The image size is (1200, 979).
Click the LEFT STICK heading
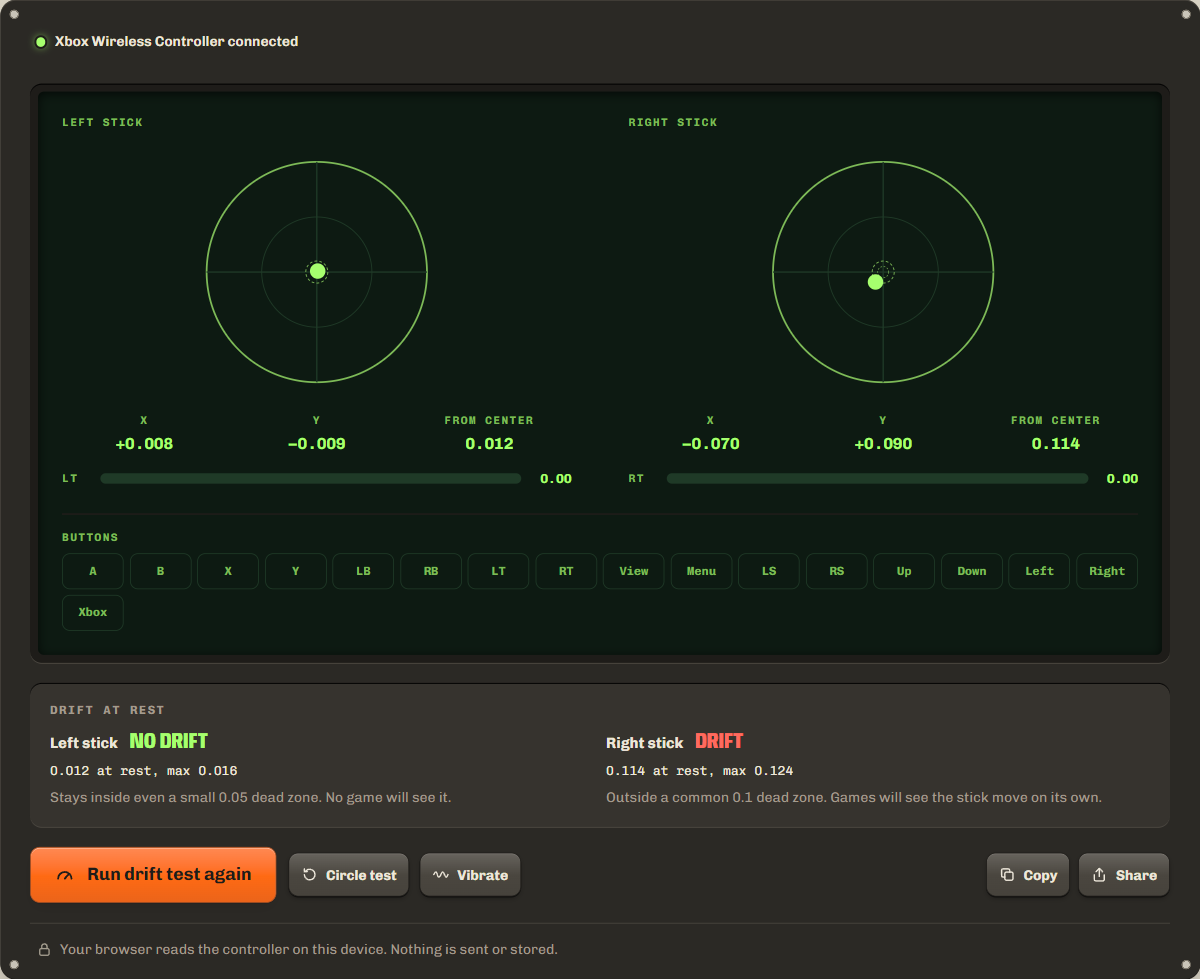pos(103,122)
